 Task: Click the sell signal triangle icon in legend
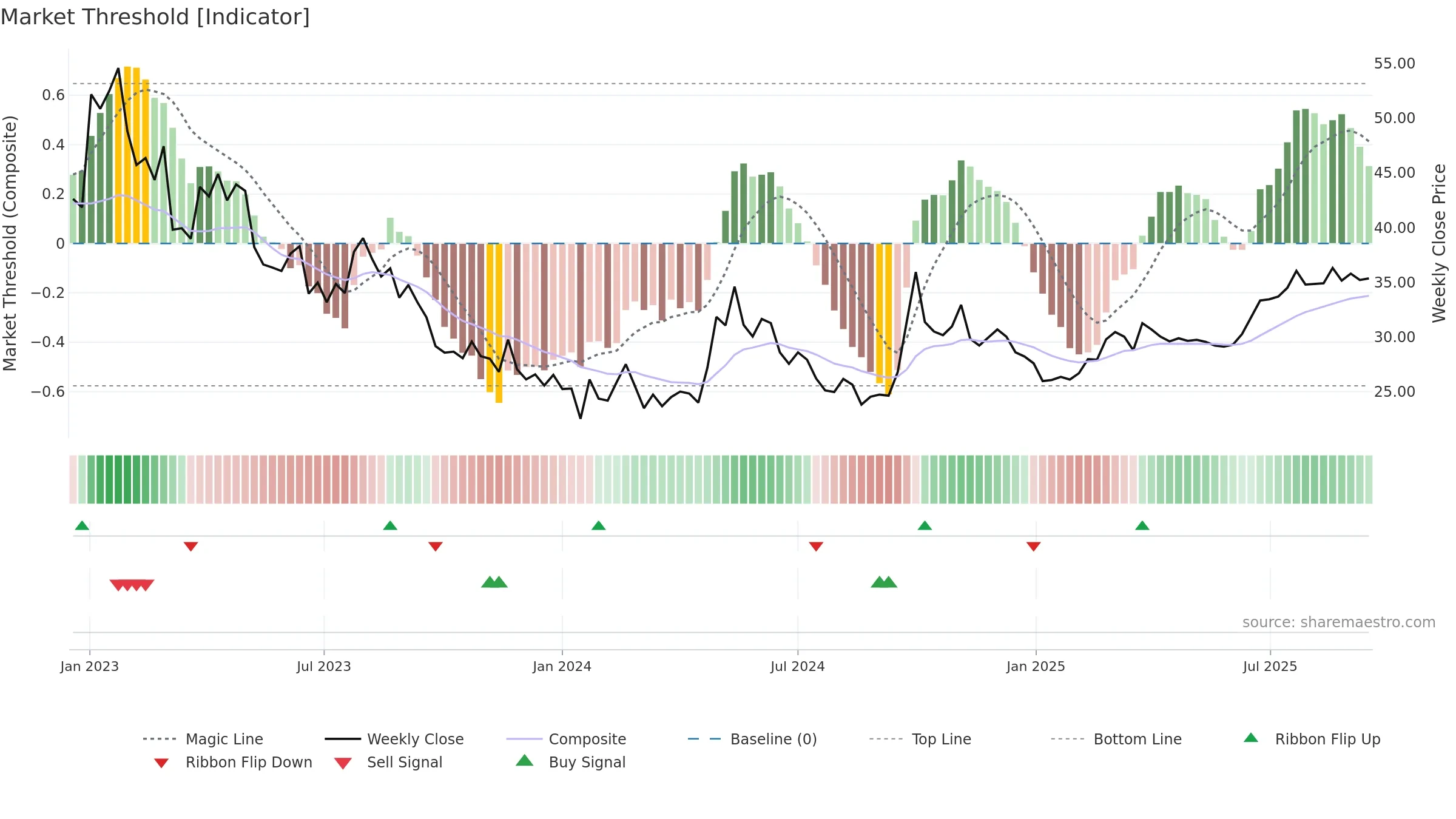coord(343,763)
